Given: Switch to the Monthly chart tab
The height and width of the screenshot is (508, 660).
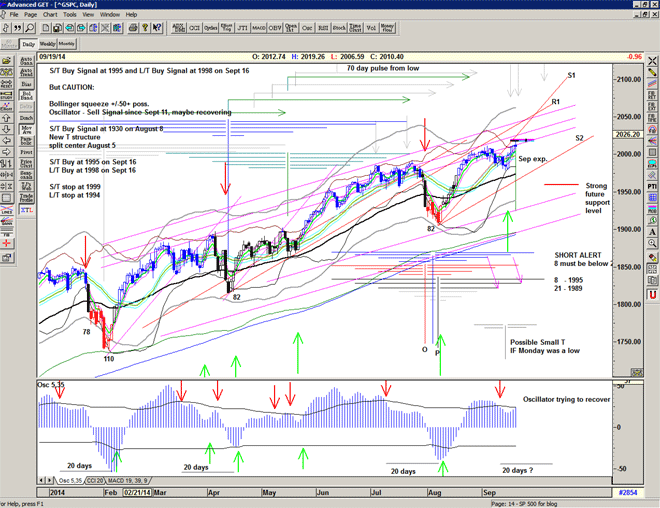Looking at the screenshot, I should click(x=66, y=45).
